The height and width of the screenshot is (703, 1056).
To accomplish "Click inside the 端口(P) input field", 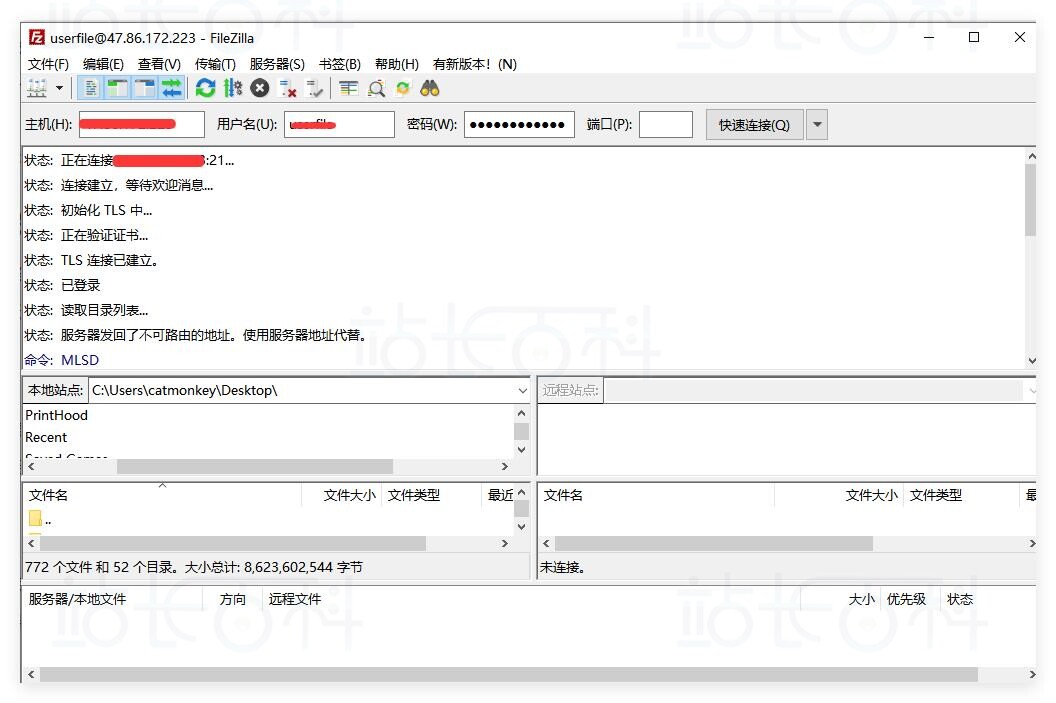I will pos(665,124).
